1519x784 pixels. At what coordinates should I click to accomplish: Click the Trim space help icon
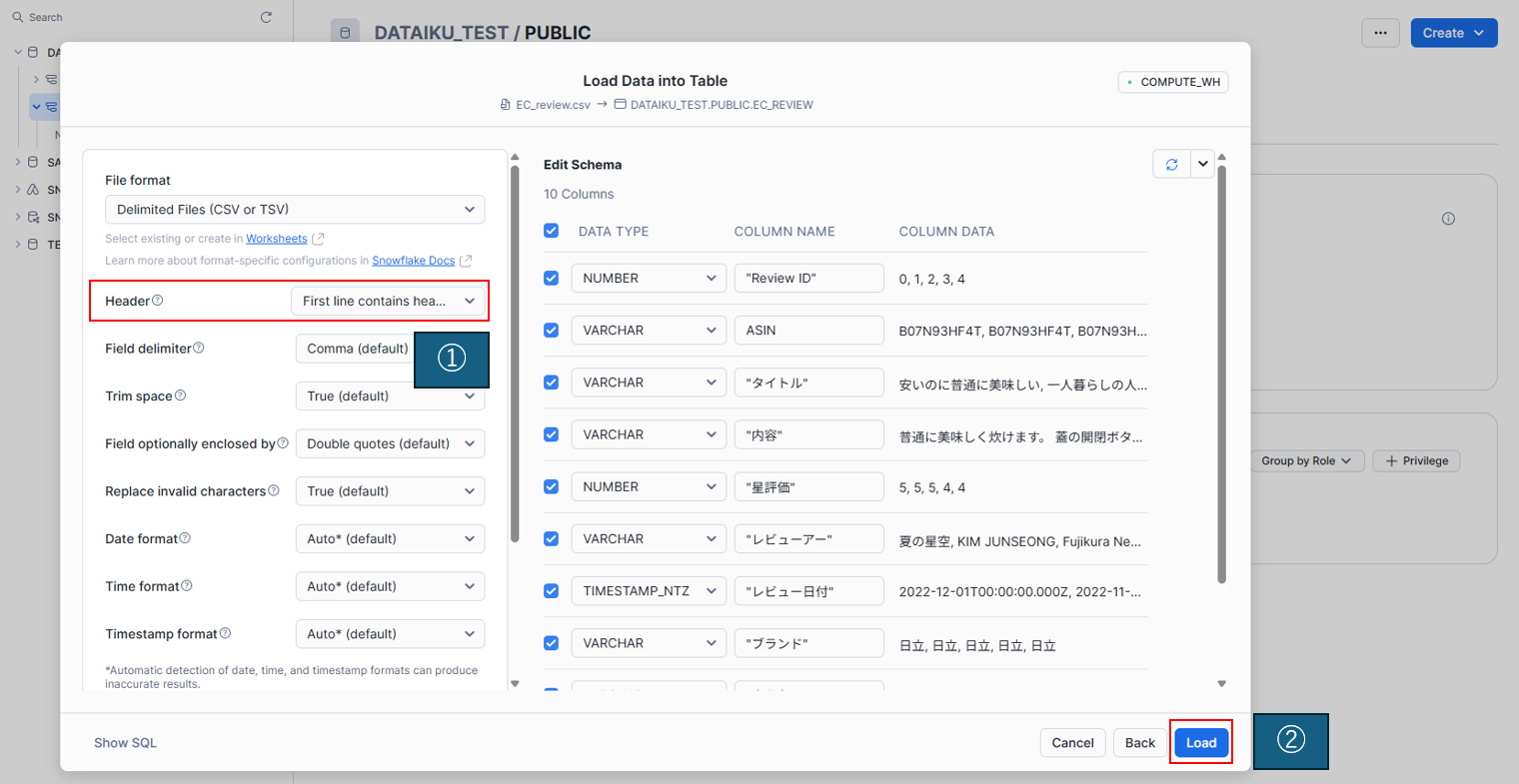(180, 395)
